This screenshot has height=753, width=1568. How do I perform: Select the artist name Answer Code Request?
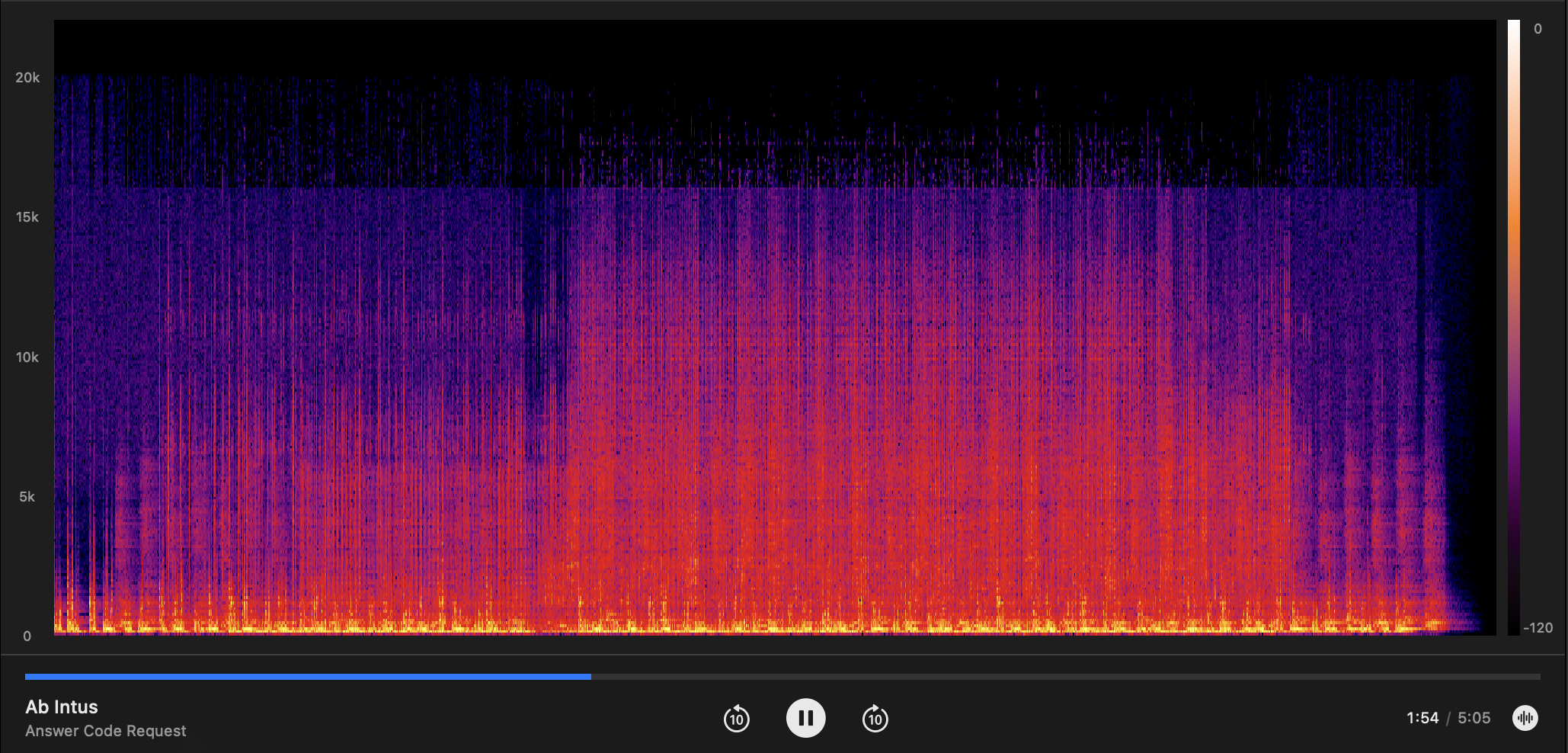click(x=105, y=731)
